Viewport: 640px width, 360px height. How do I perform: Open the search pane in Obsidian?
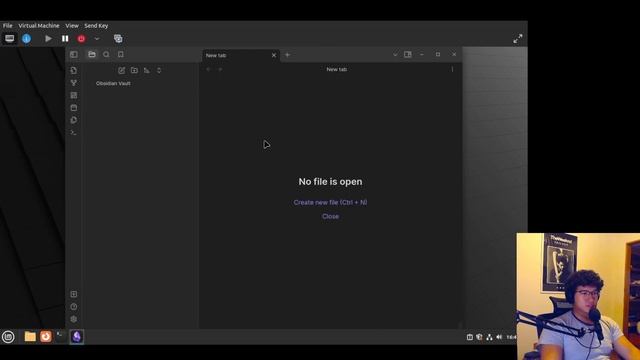coord(106,54)
